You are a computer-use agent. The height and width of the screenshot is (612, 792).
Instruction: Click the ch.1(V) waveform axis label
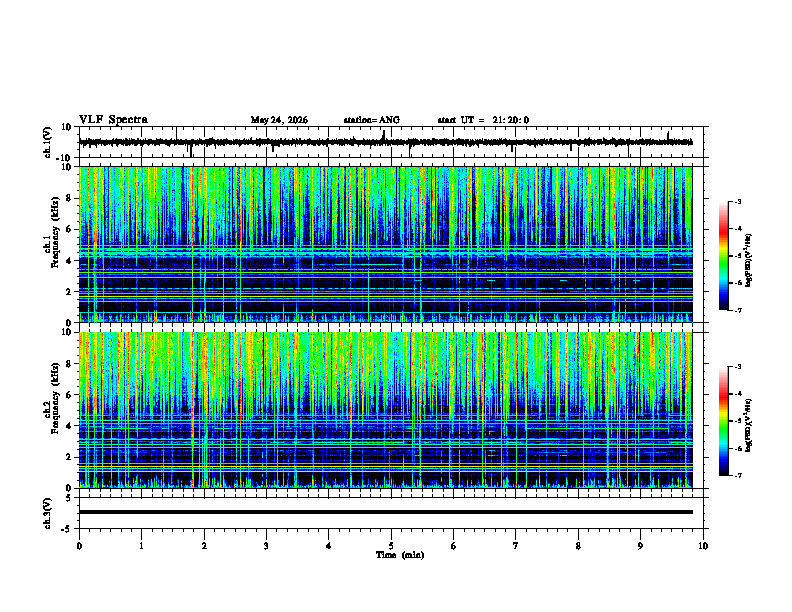tap(48, 142)
